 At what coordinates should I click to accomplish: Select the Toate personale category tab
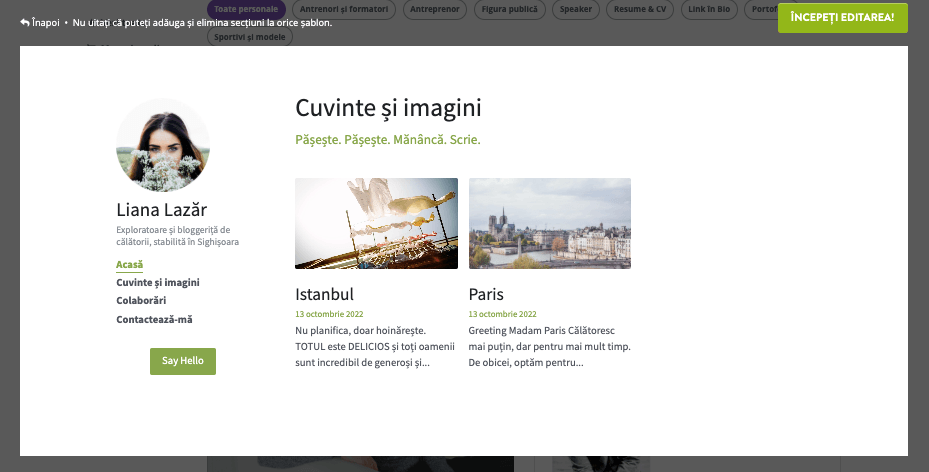click(245, 9)
